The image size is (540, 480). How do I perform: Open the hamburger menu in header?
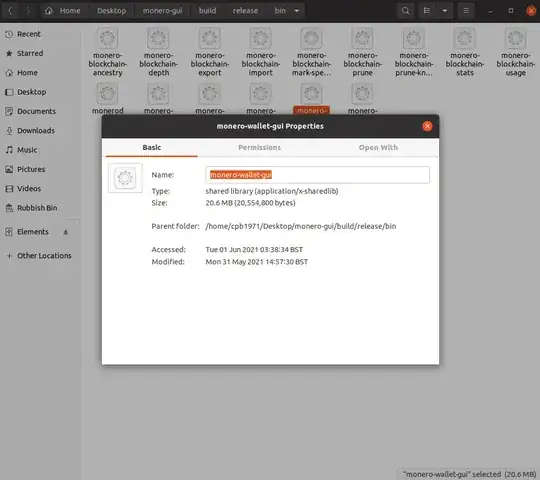coord(466,11)
